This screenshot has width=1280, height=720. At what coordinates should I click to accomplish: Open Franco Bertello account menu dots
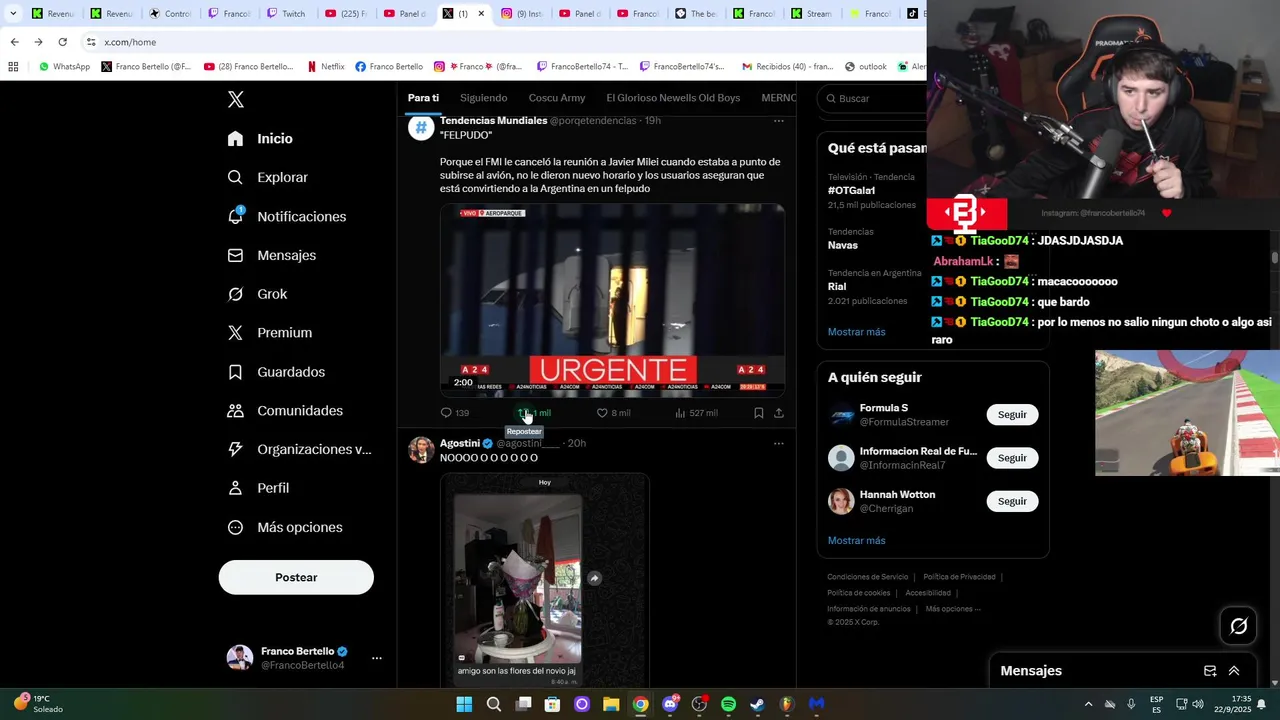click(377, 658)
